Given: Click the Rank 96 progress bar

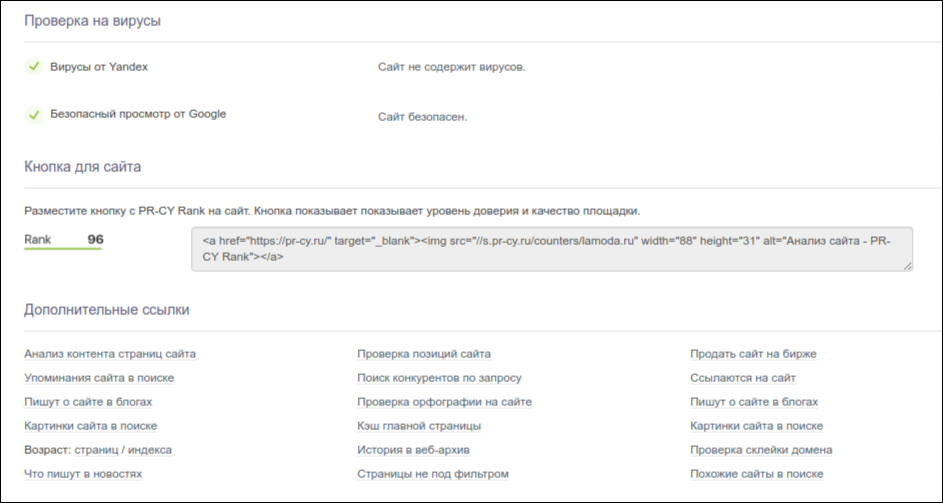Looking at the screenshot, I should 64,249.
